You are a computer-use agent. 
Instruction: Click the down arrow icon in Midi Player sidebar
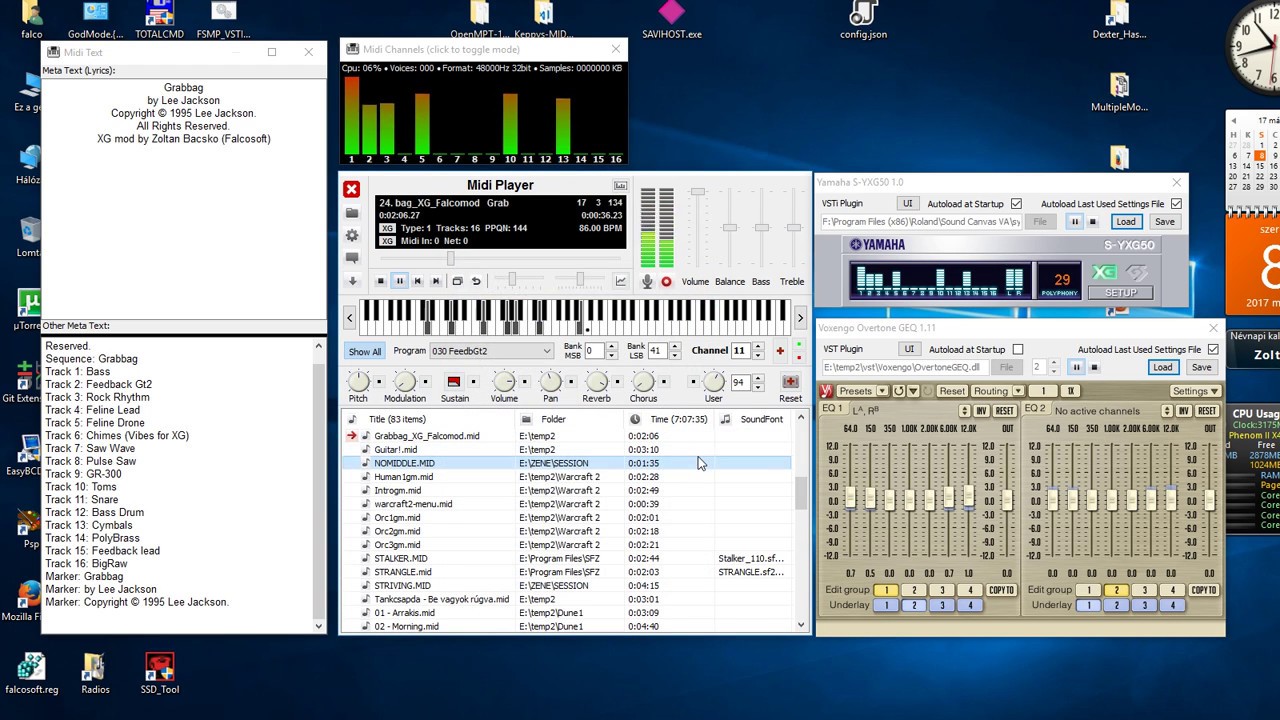pyautogui.click(x=351, y=281)
